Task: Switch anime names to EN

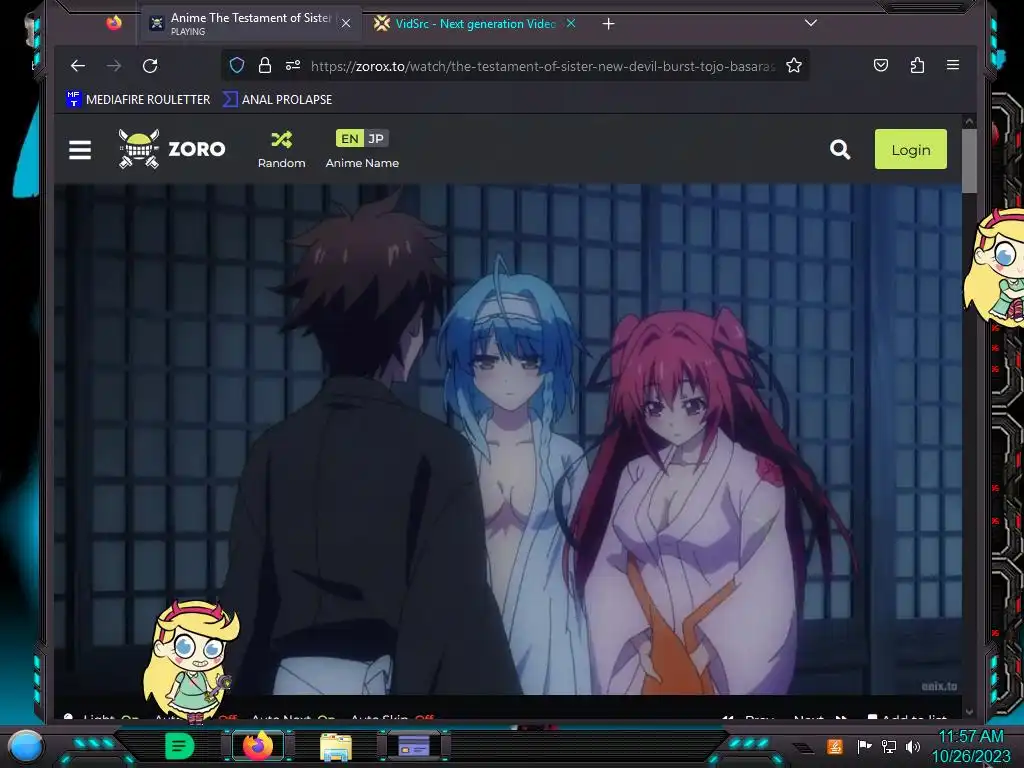Action: [349, 138]
